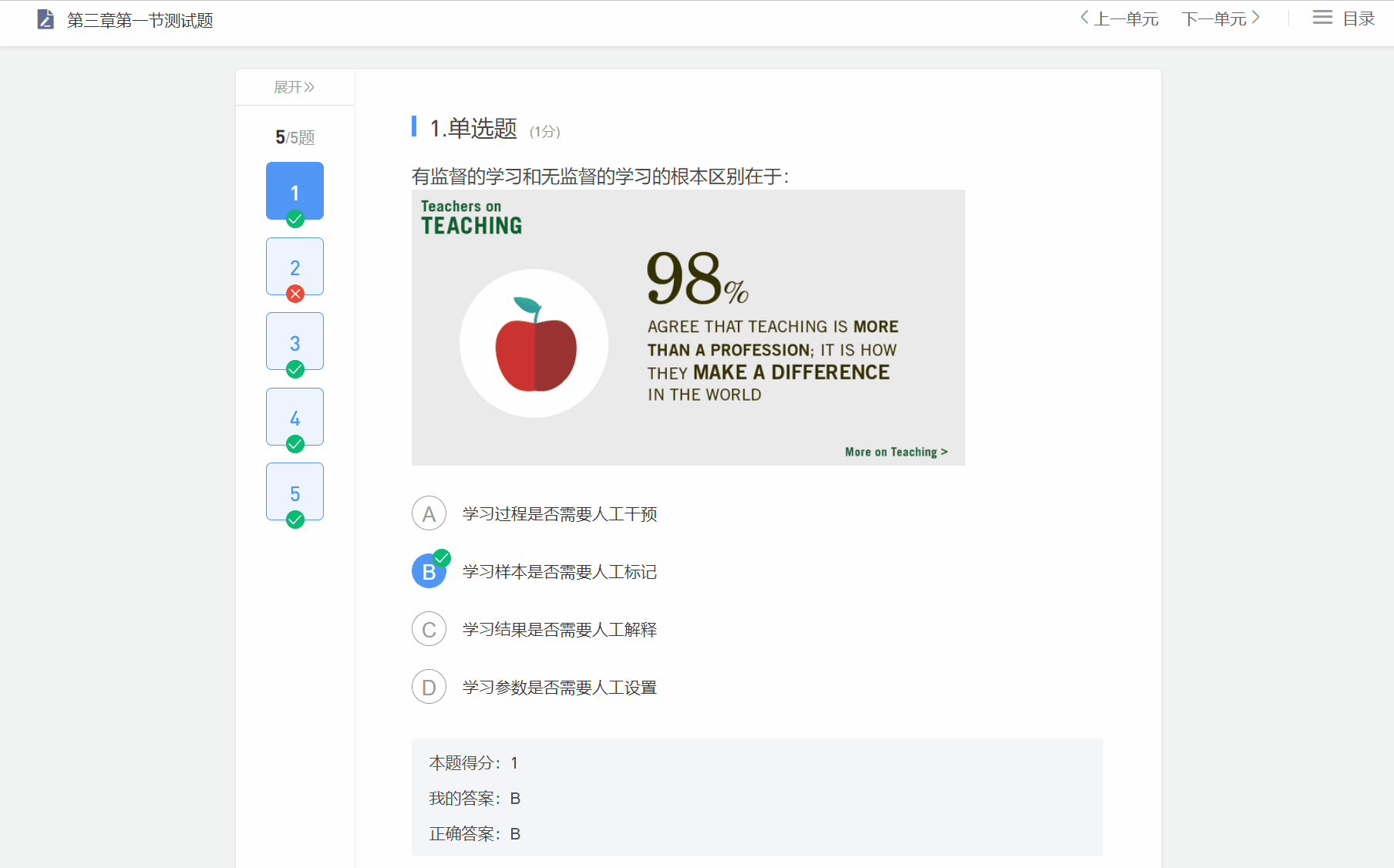Image resolution: width=1394 pixels, height=868 pixels.
Task: Jump to question 3 in sidebar
Action: (295, 341)
